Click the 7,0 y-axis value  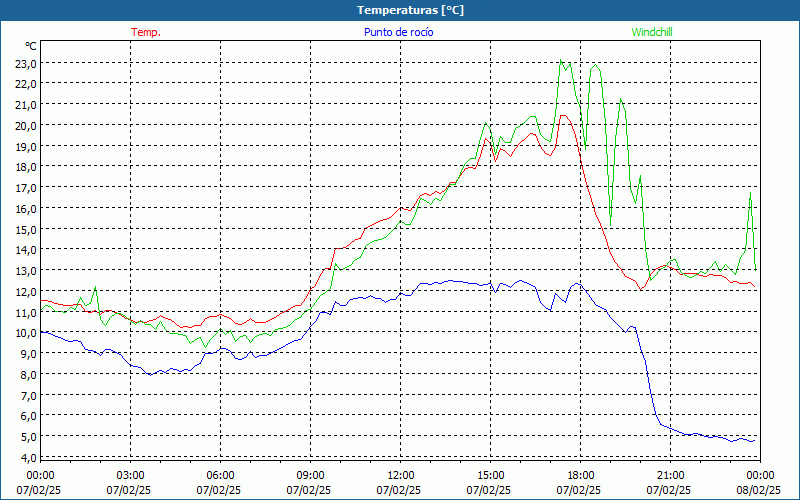28,396
